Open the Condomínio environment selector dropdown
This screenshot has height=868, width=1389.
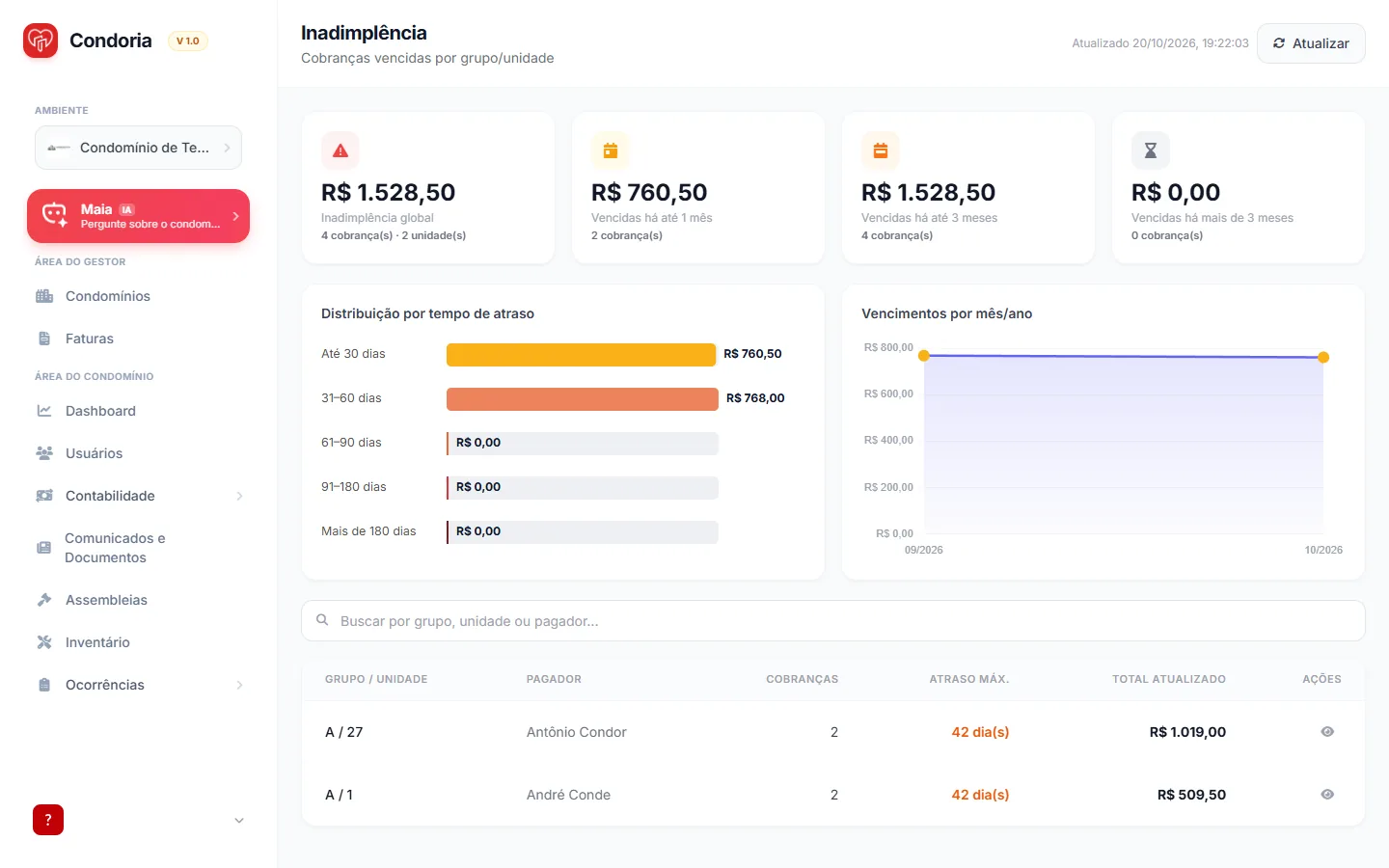pos(138,148)
